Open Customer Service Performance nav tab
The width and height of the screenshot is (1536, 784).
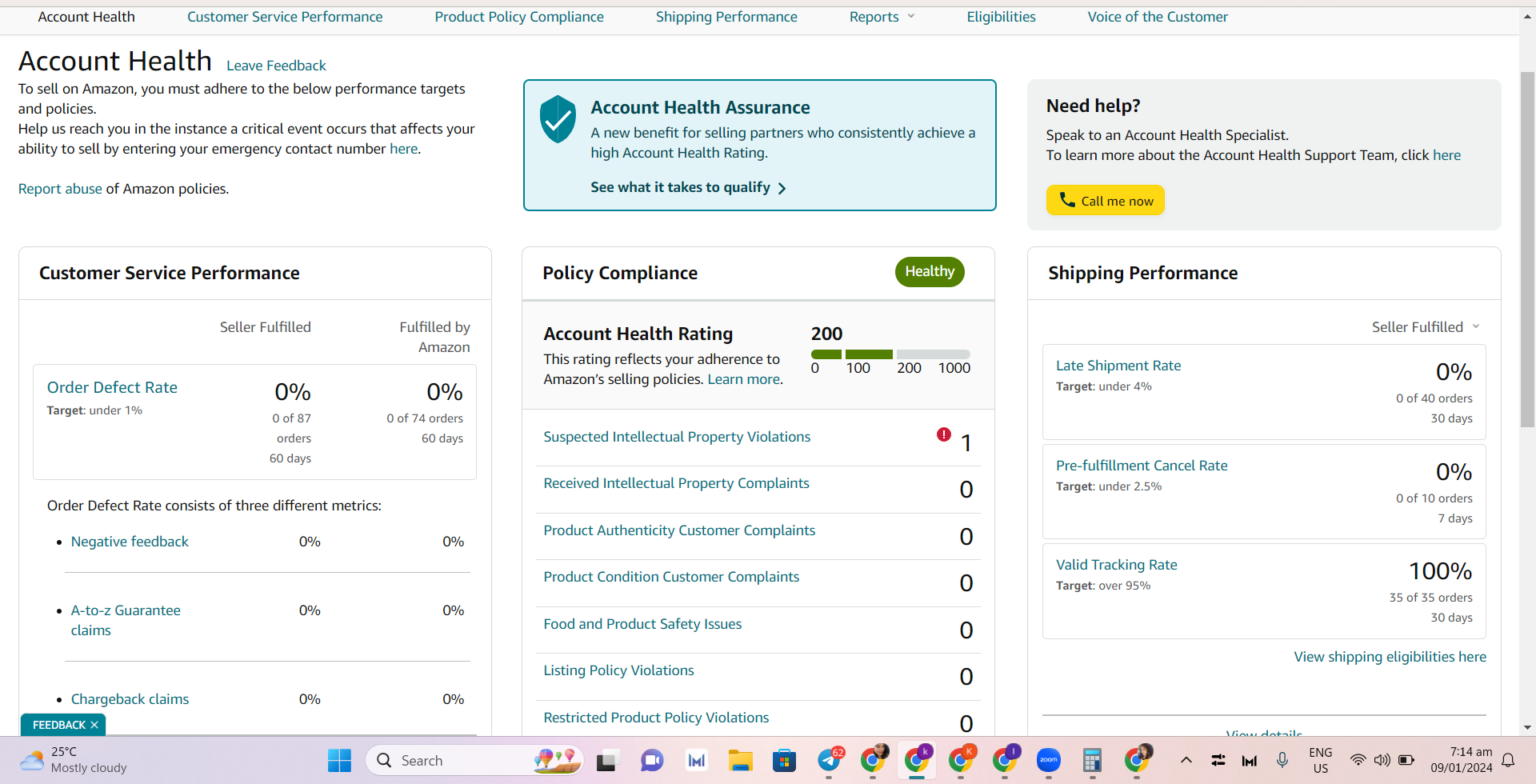(285, 17)
